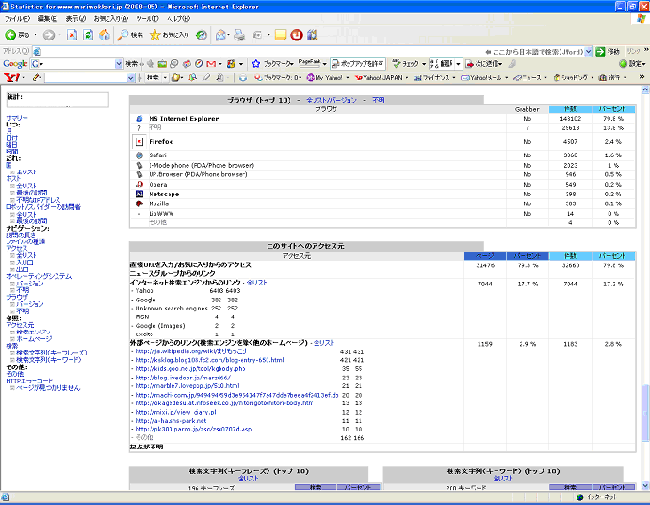Open Yahoo toolbar search box dropdown
Viewport: 650px width, 505px height.
point(131,78)
